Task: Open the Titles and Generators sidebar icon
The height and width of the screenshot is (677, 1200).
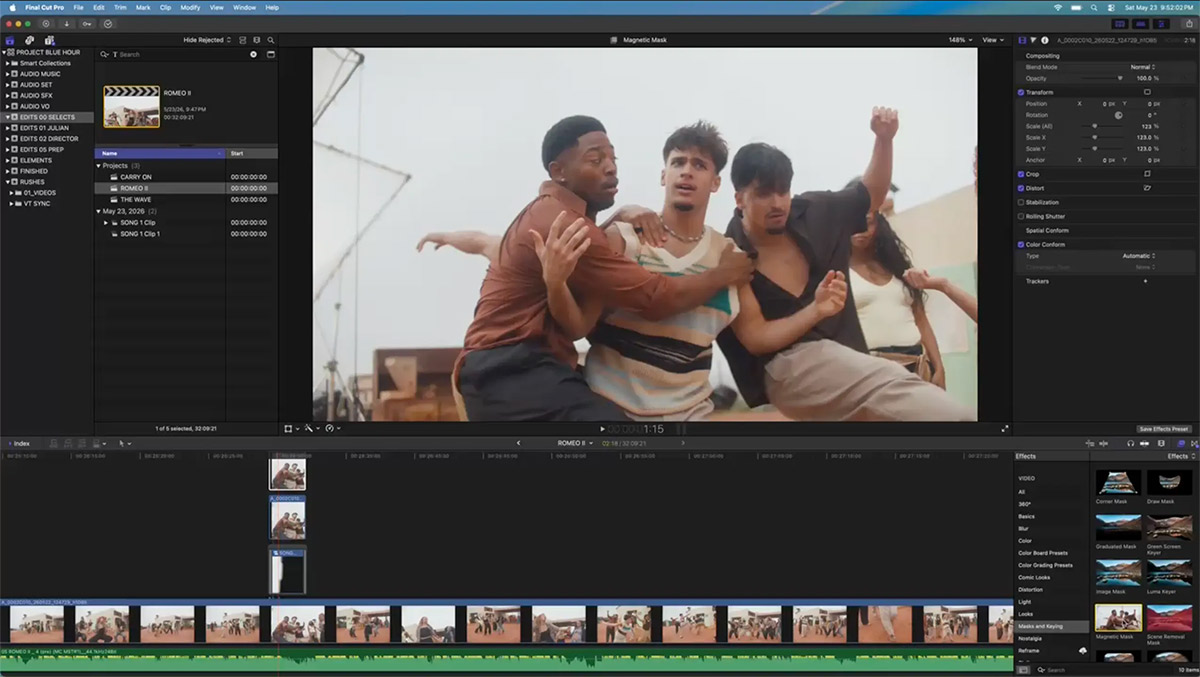Action: click(x=49, y=40)
